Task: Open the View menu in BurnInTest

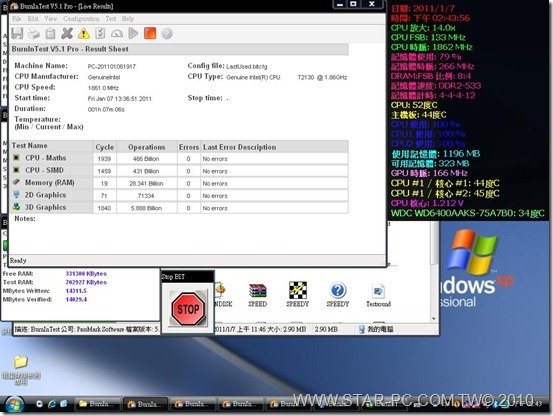Action: tap(50, 18)
